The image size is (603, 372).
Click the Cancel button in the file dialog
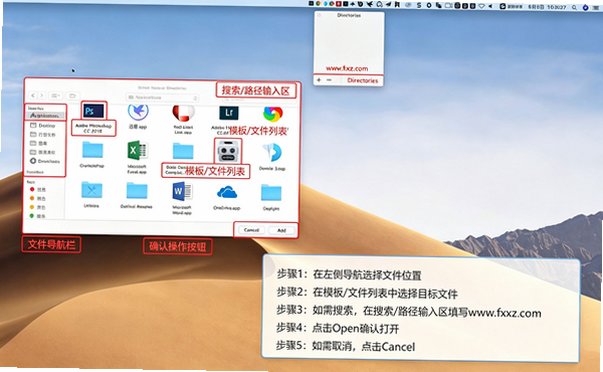click(251, 230)
